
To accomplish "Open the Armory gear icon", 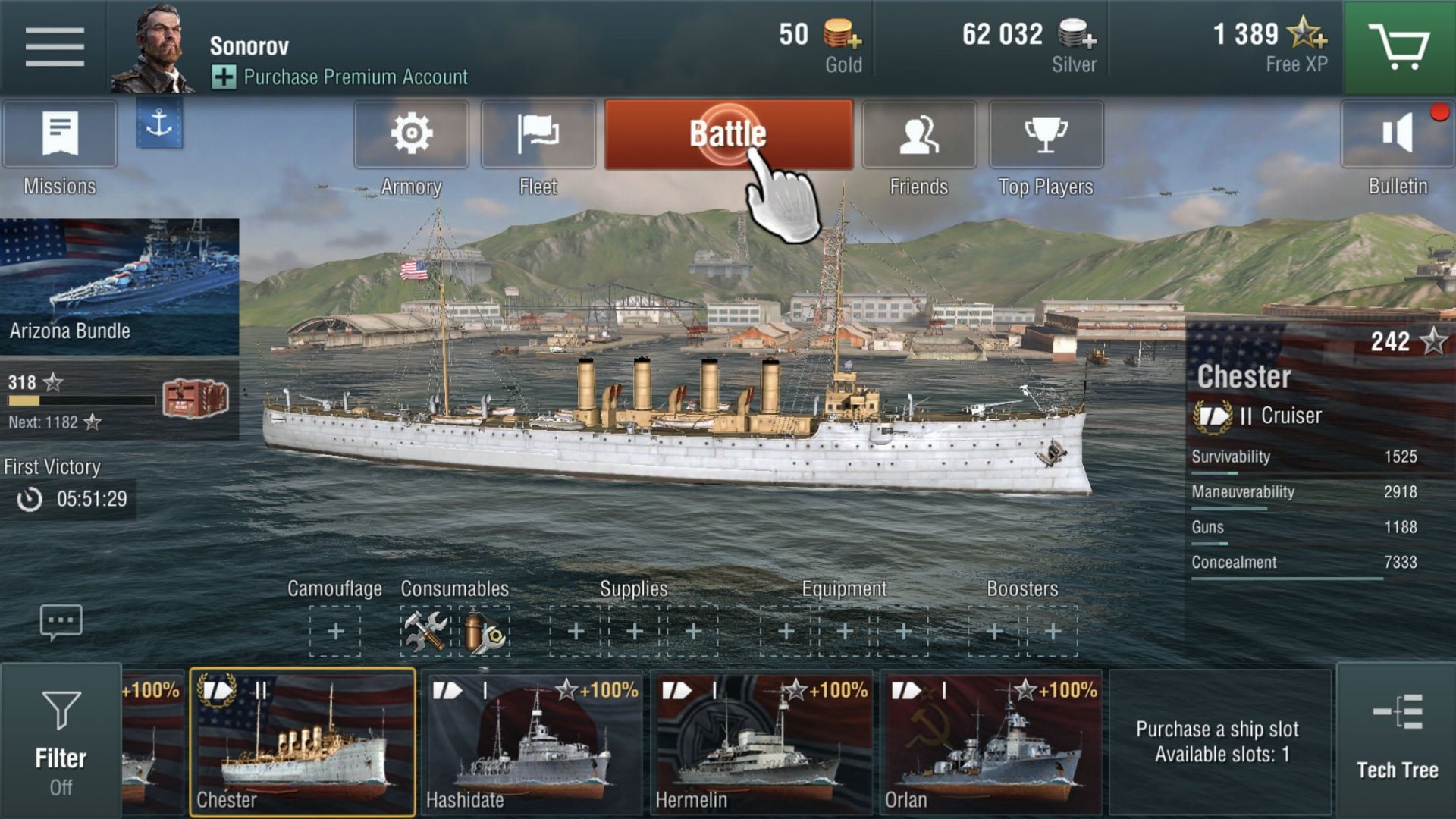I will click(x=411, y=133).
